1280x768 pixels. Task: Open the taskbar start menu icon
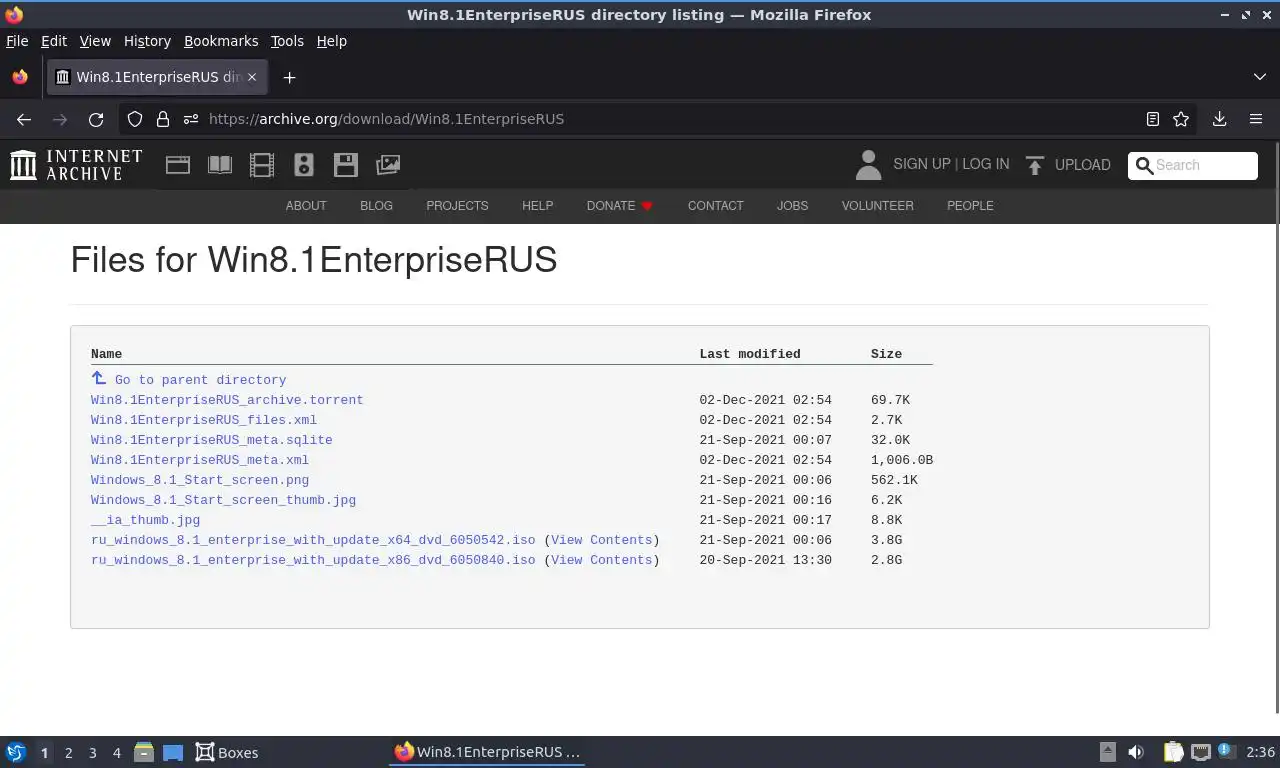coord(15,752)
